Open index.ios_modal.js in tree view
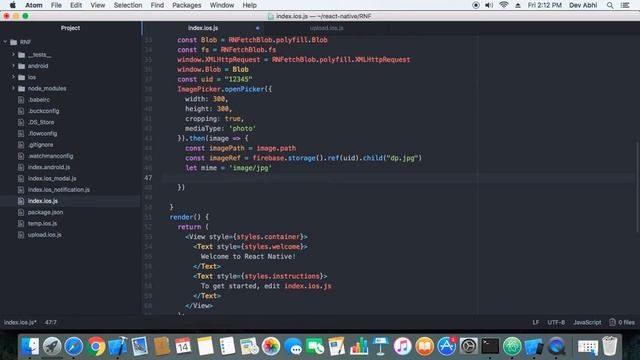The width and height of the screenshot is (640, 360). (x=52, y=178)
